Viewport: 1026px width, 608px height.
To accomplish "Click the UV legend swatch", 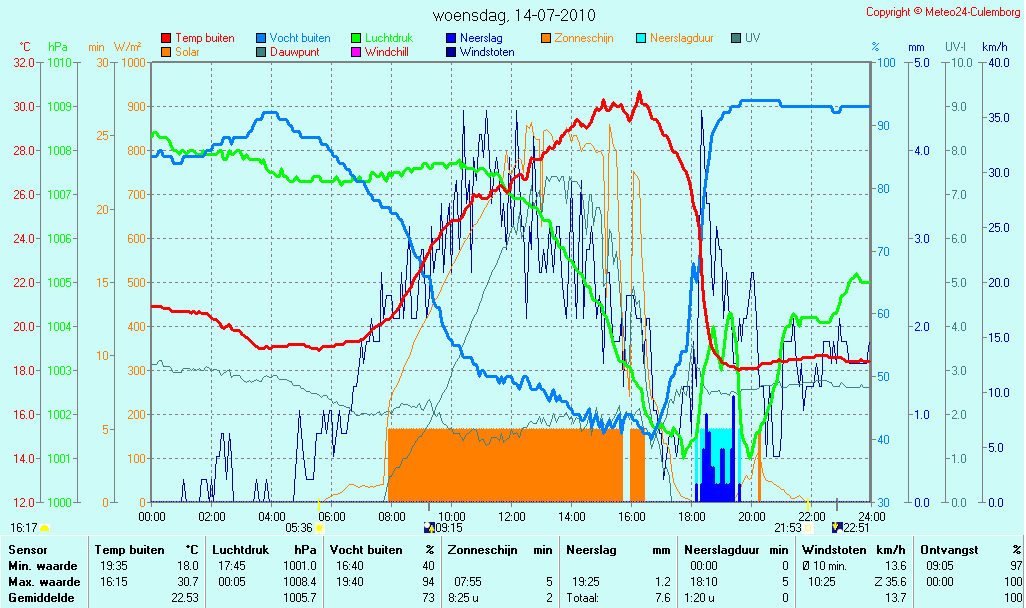I will pos(736,39).
